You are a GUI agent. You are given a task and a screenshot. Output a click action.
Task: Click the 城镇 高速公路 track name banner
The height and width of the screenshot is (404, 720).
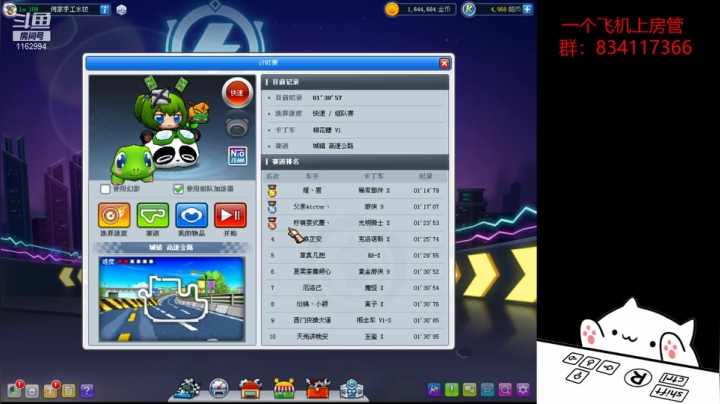coord(171,247)
